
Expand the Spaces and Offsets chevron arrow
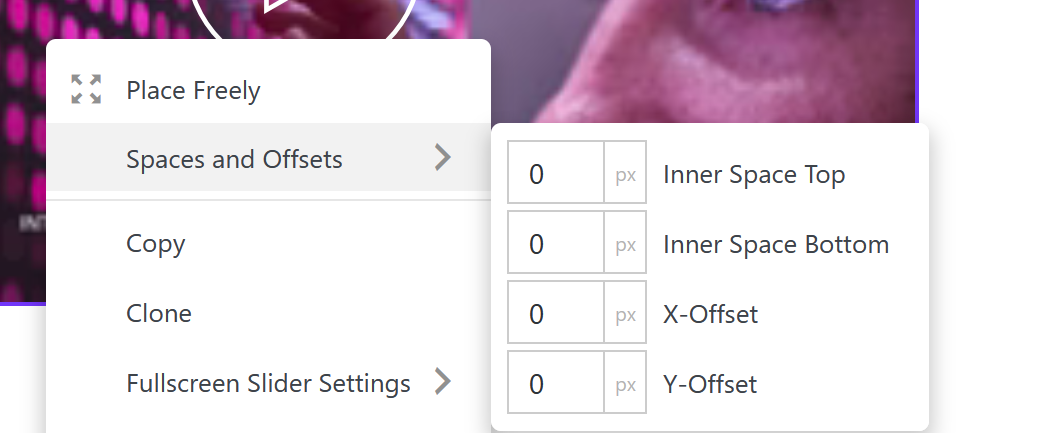point(443,157)
